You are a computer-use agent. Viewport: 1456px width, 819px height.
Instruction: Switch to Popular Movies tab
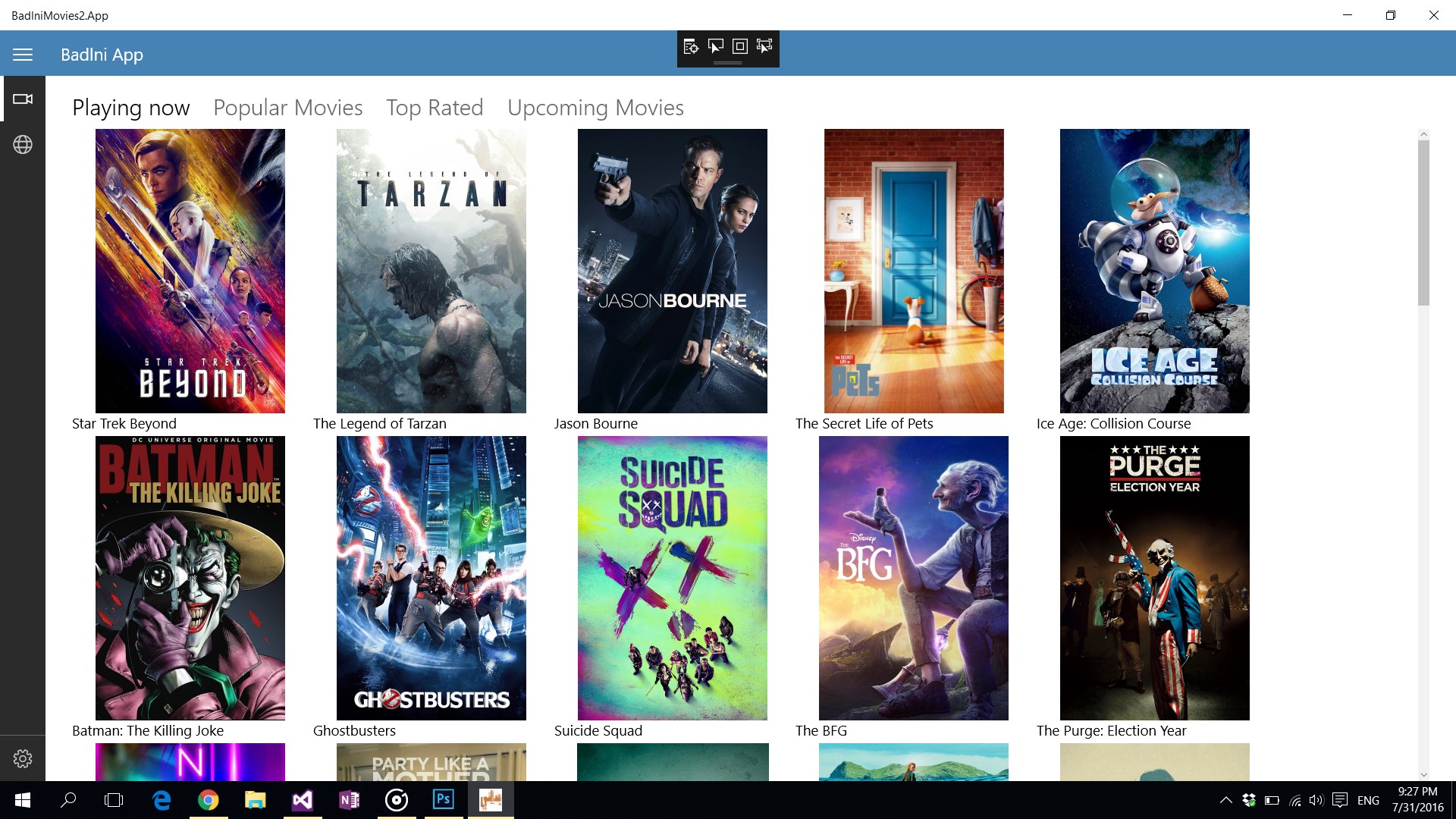click(287, 108)
